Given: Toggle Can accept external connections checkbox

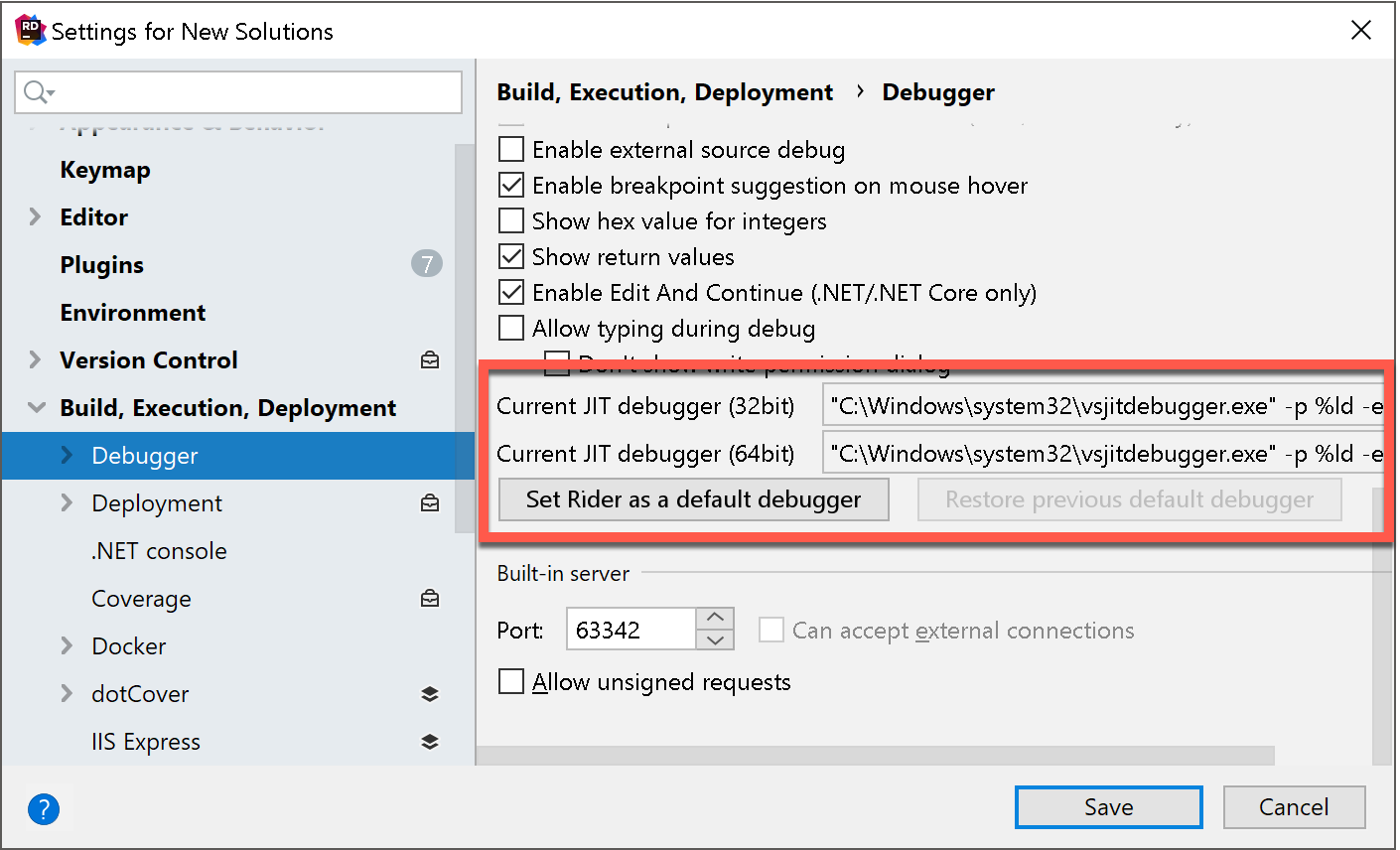Looking at the screenshot, I should pyautogui.click(x=771, y=631).
